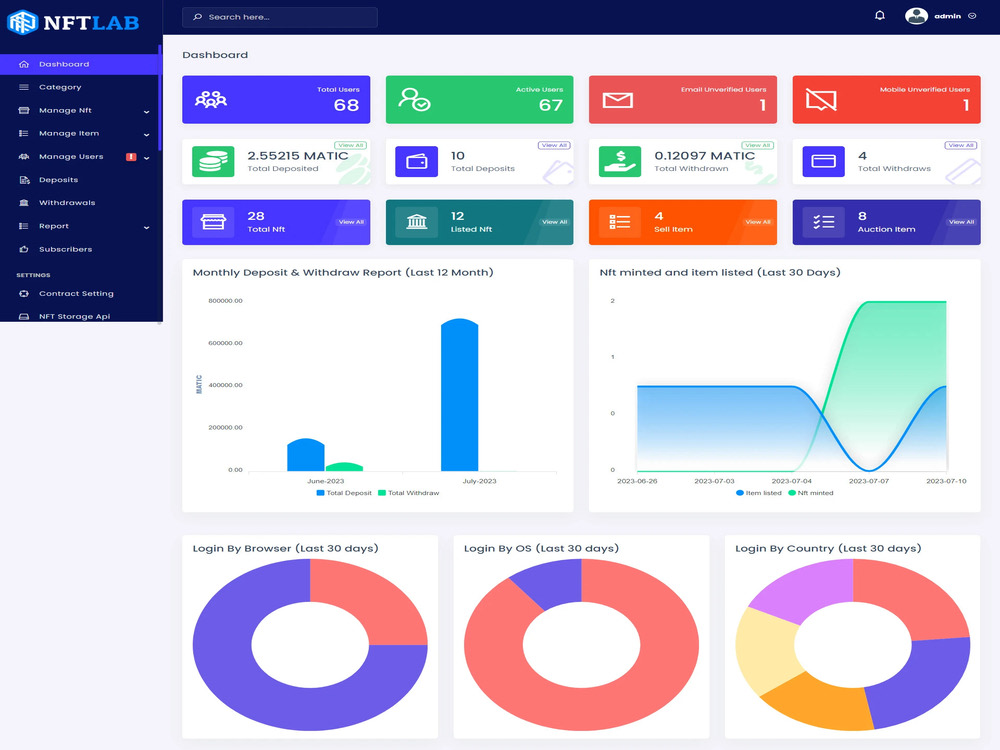Viewport: 1000px width, 750px height.
Task: Open the notification bell
Action: (x=879, y=16)
